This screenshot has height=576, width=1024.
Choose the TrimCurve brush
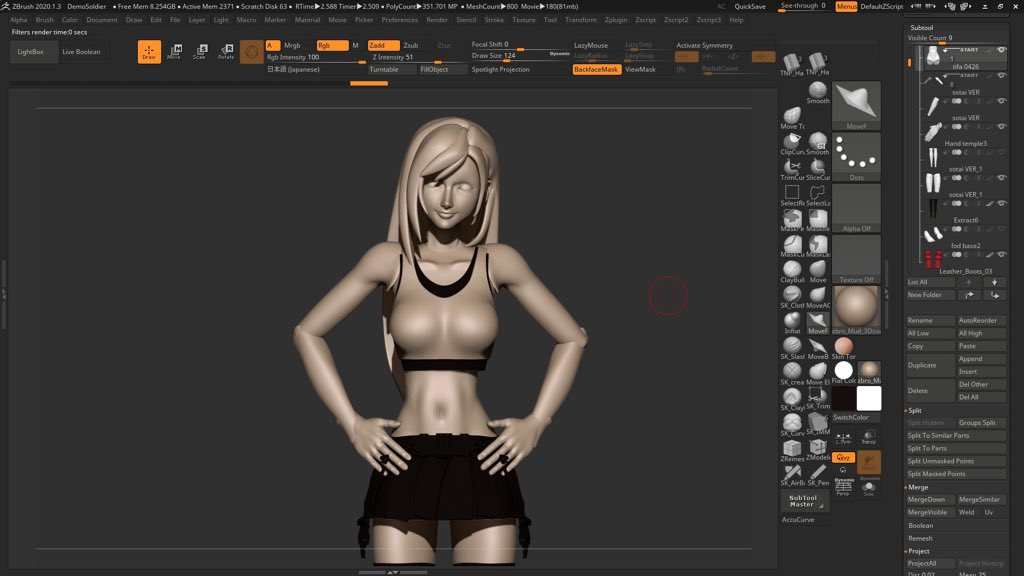pos(792,167)
